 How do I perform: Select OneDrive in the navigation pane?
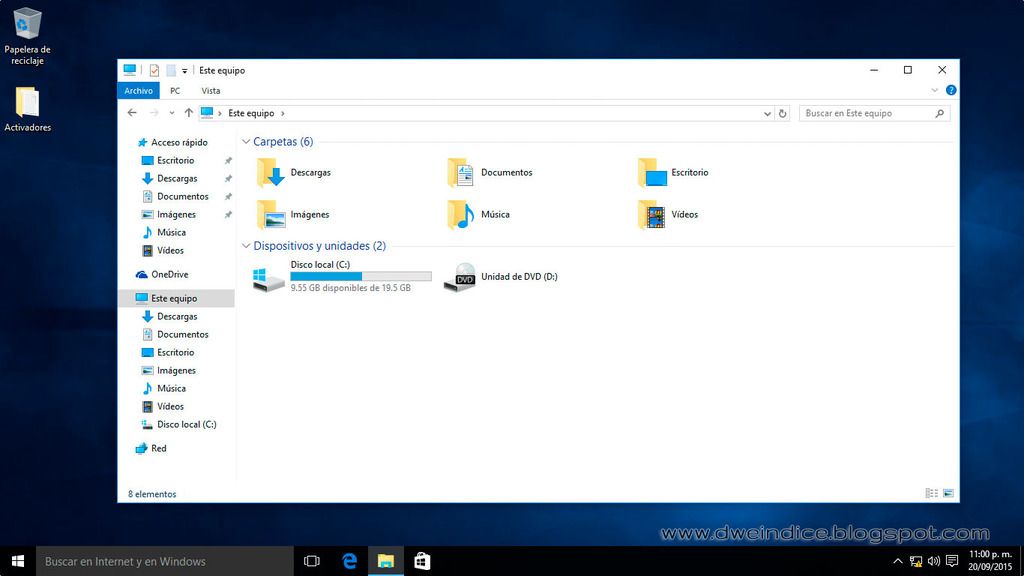169,275
